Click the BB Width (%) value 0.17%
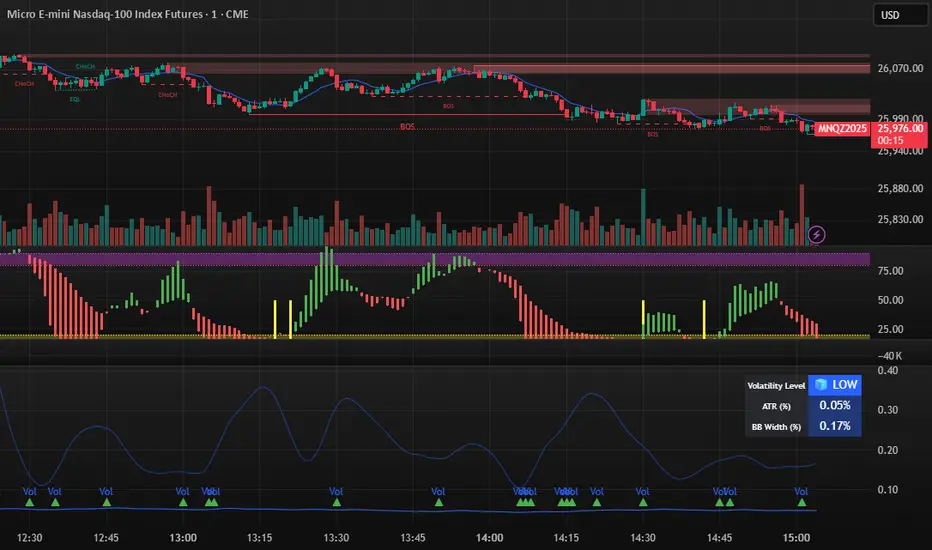Image resolution: width=932 pixels, height=550 pixels. click(x=834, y=426)
